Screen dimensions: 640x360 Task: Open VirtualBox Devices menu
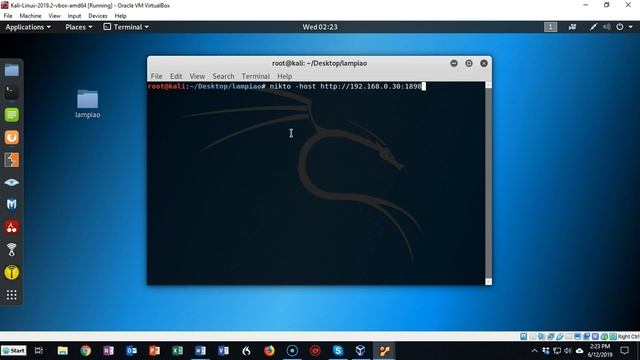98,16
